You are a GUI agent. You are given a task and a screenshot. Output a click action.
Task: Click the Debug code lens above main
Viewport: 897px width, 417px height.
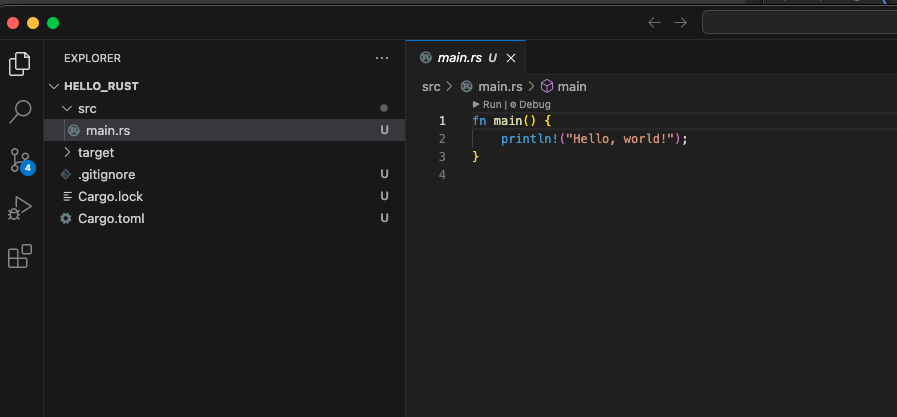tap(530, 105)
